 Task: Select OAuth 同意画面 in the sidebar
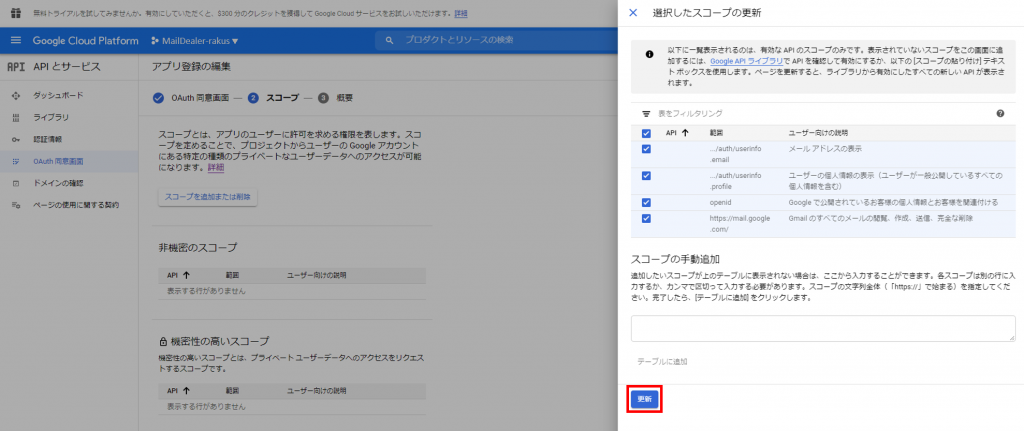click(x=58, y=161)
